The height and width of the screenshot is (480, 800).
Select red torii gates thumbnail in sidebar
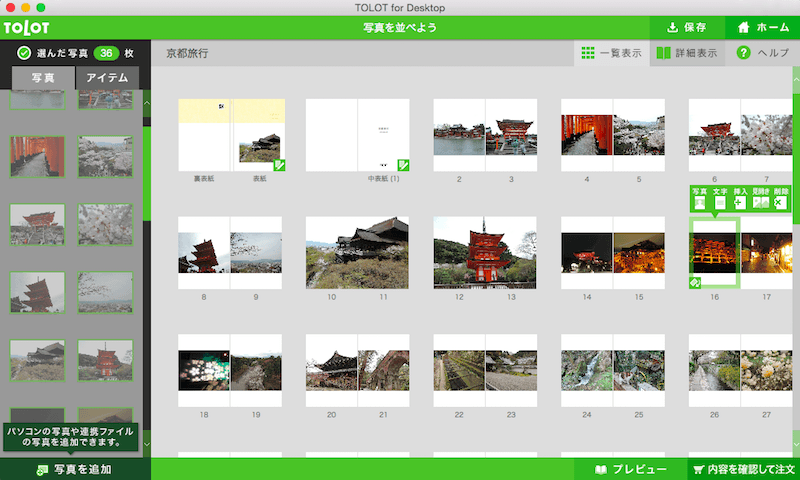[x=37, y=157]
